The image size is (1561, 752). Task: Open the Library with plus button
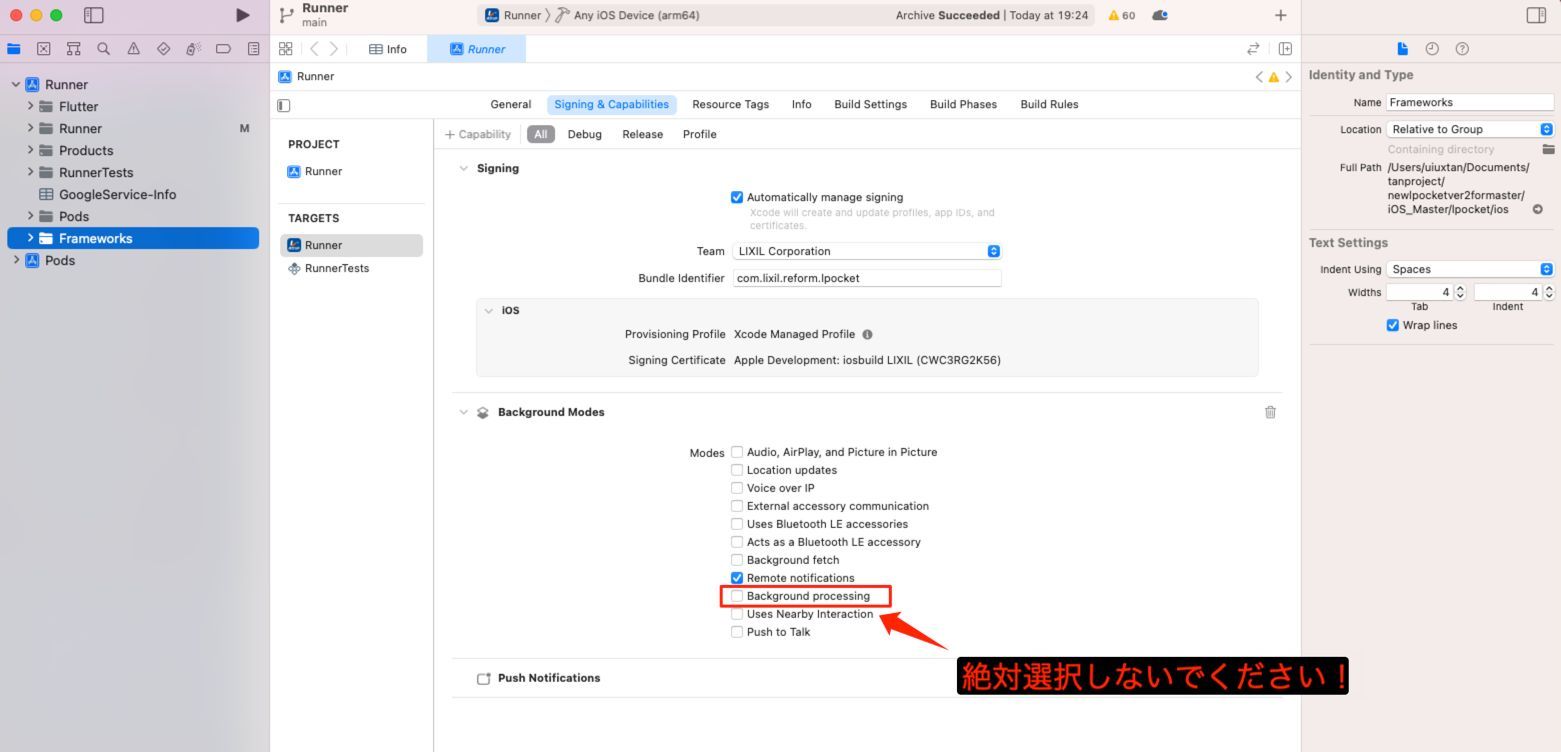[1281, 15]
